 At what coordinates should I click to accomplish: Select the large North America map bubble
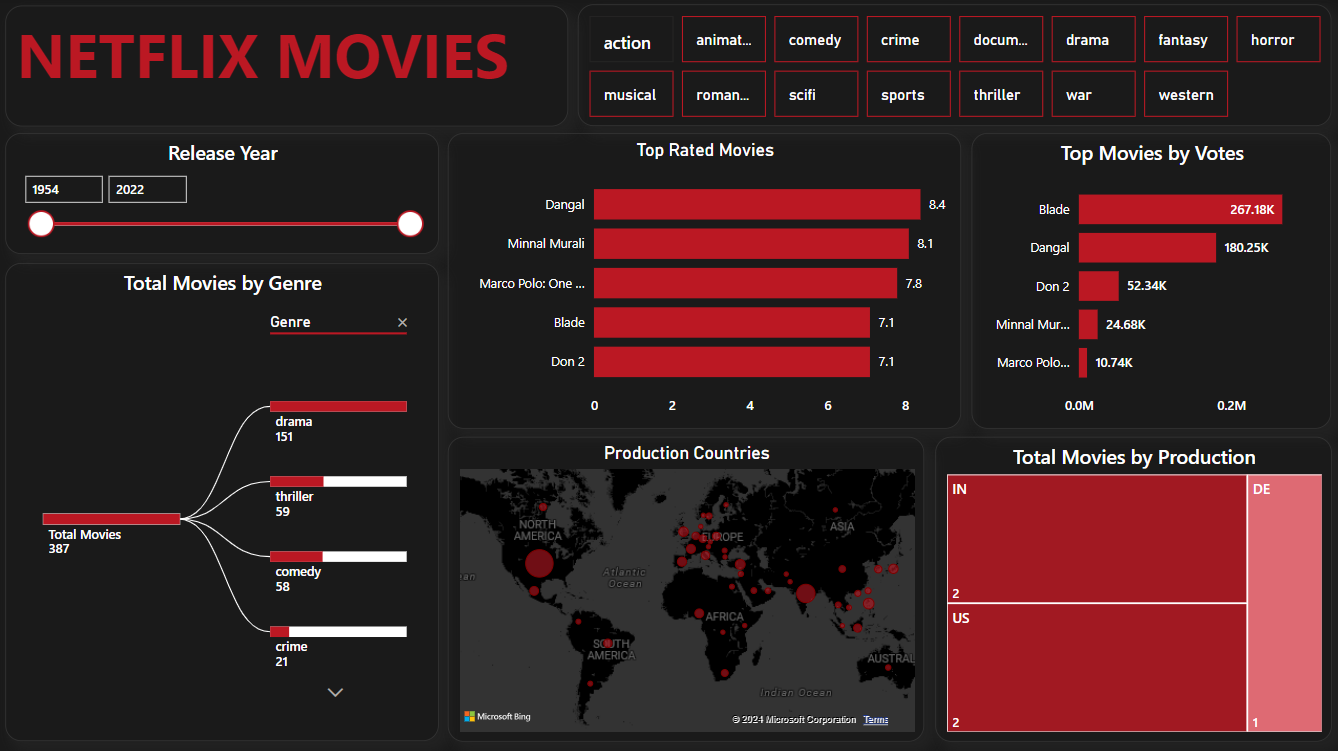(x=538, y=564)
